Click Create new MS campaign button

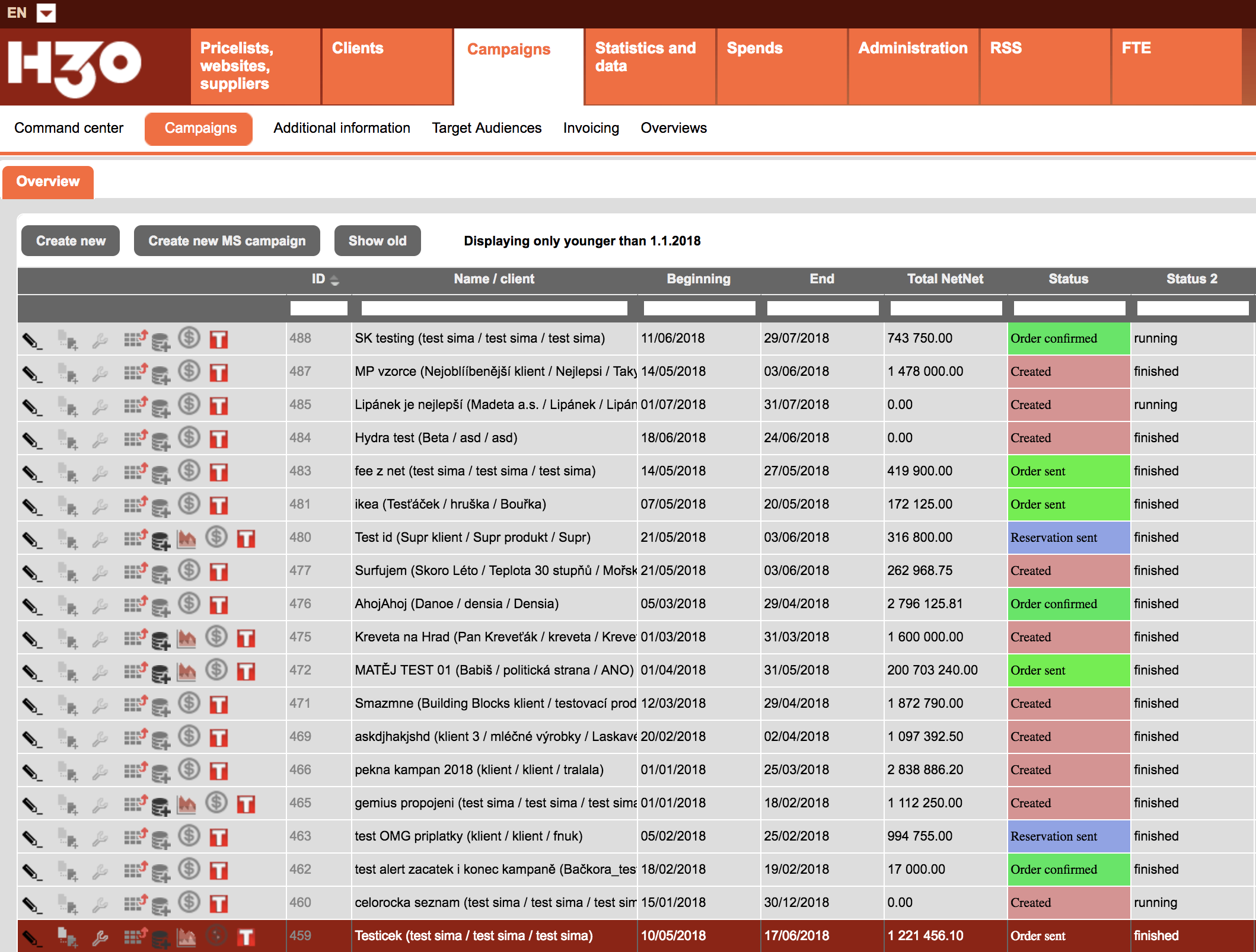[x=227, y=241]
